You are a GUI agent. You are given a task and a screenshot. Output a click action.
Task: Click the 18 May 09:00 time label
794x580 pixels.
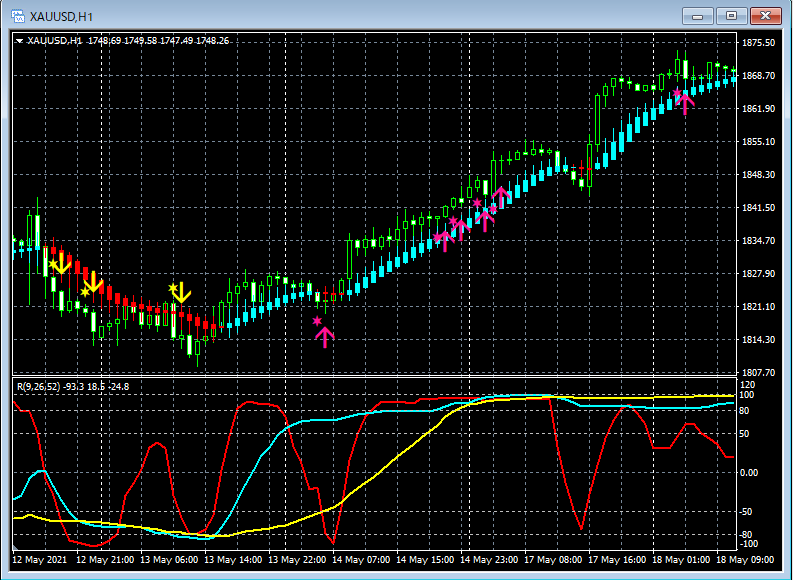click(745, 560)
